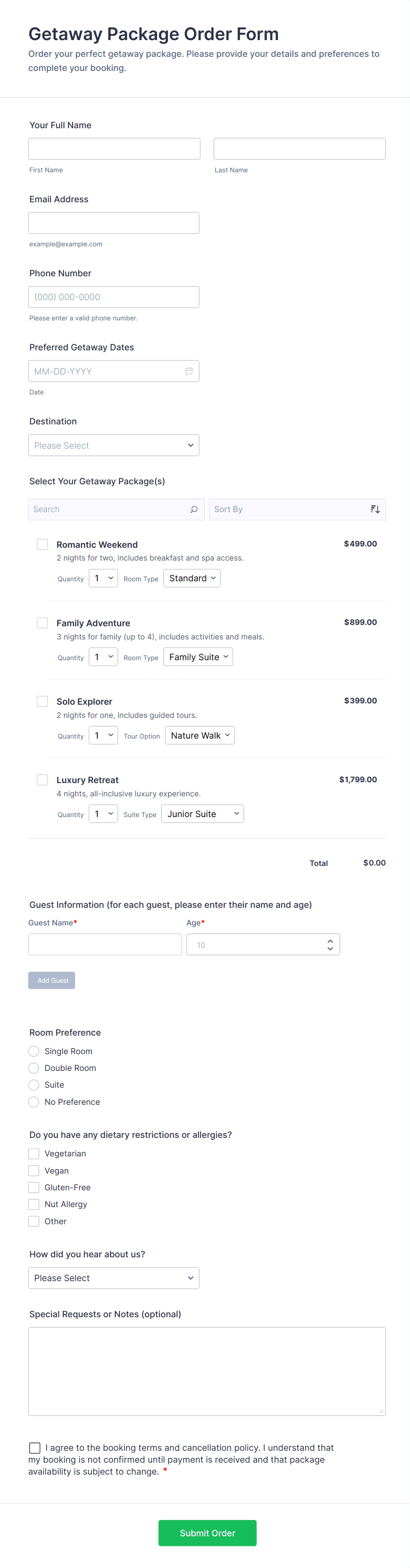This screenshot has width=410, height=1568.
Task: Tick the Gluten-Free dietary checkbox
Action: click(34, 1188)
